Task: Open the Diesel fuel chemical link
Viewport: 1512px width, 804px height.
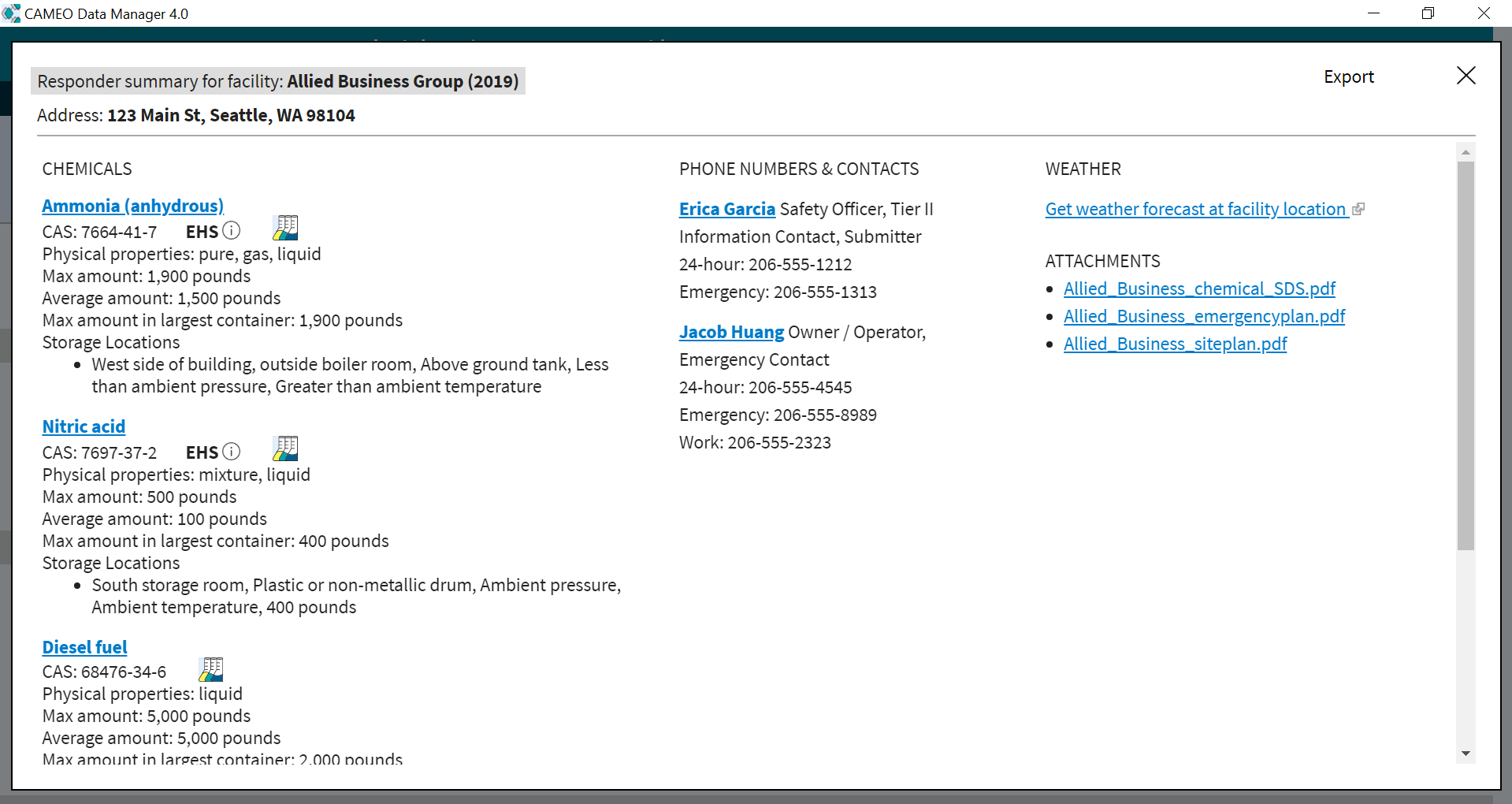Action: click(x=84, y=647)
